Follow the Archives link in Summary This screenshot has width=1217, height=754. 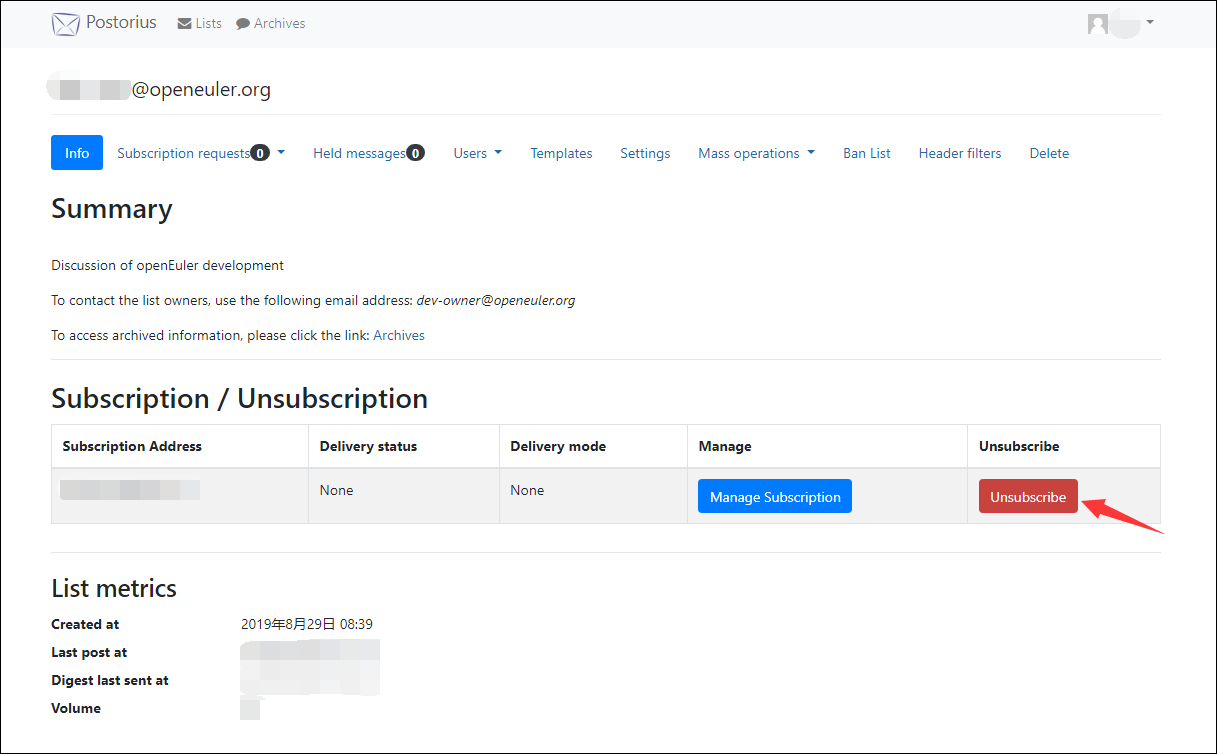399,335
